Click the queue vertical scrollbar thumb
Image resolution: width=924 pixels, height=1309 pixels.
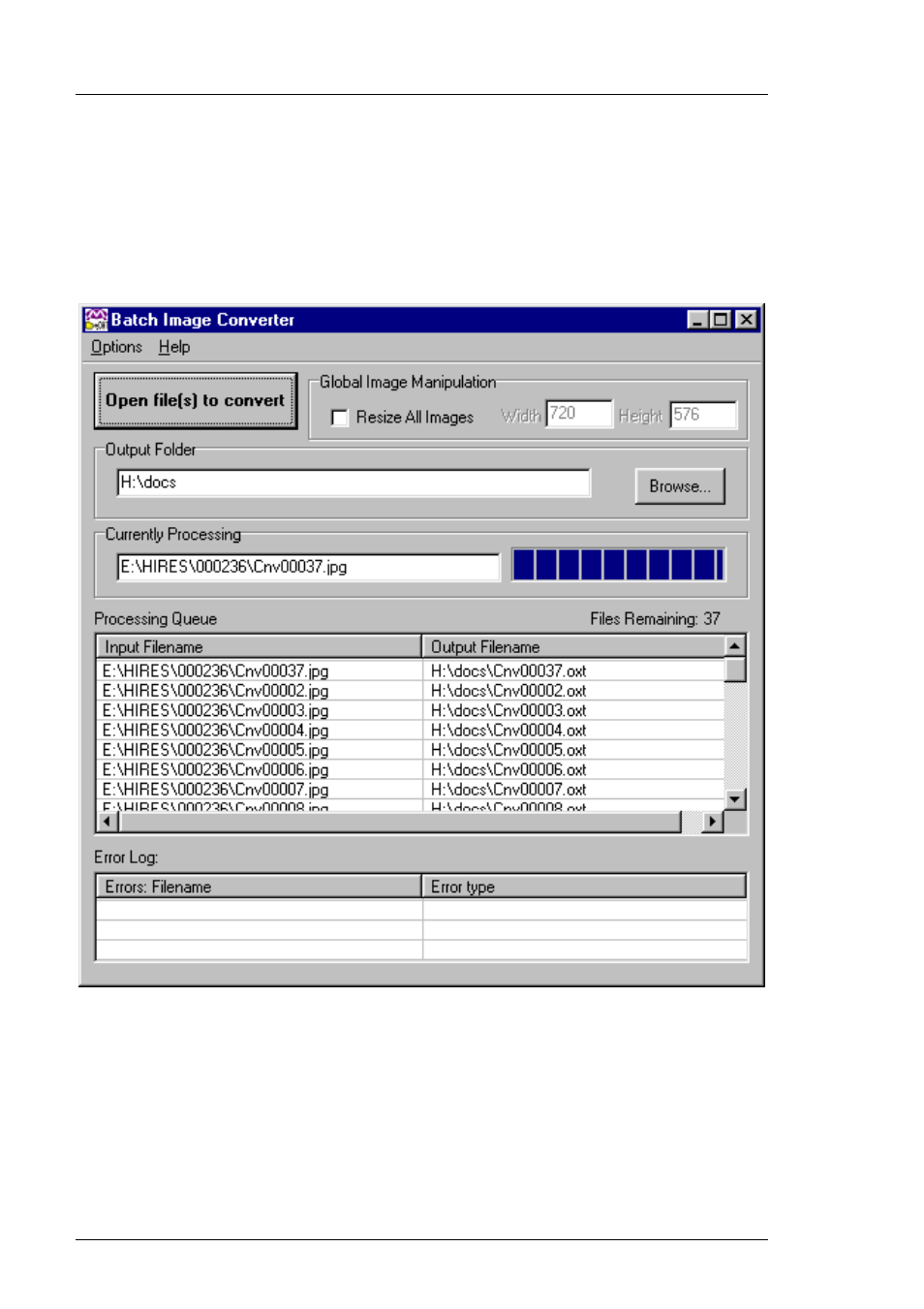(x=735, y=670)
